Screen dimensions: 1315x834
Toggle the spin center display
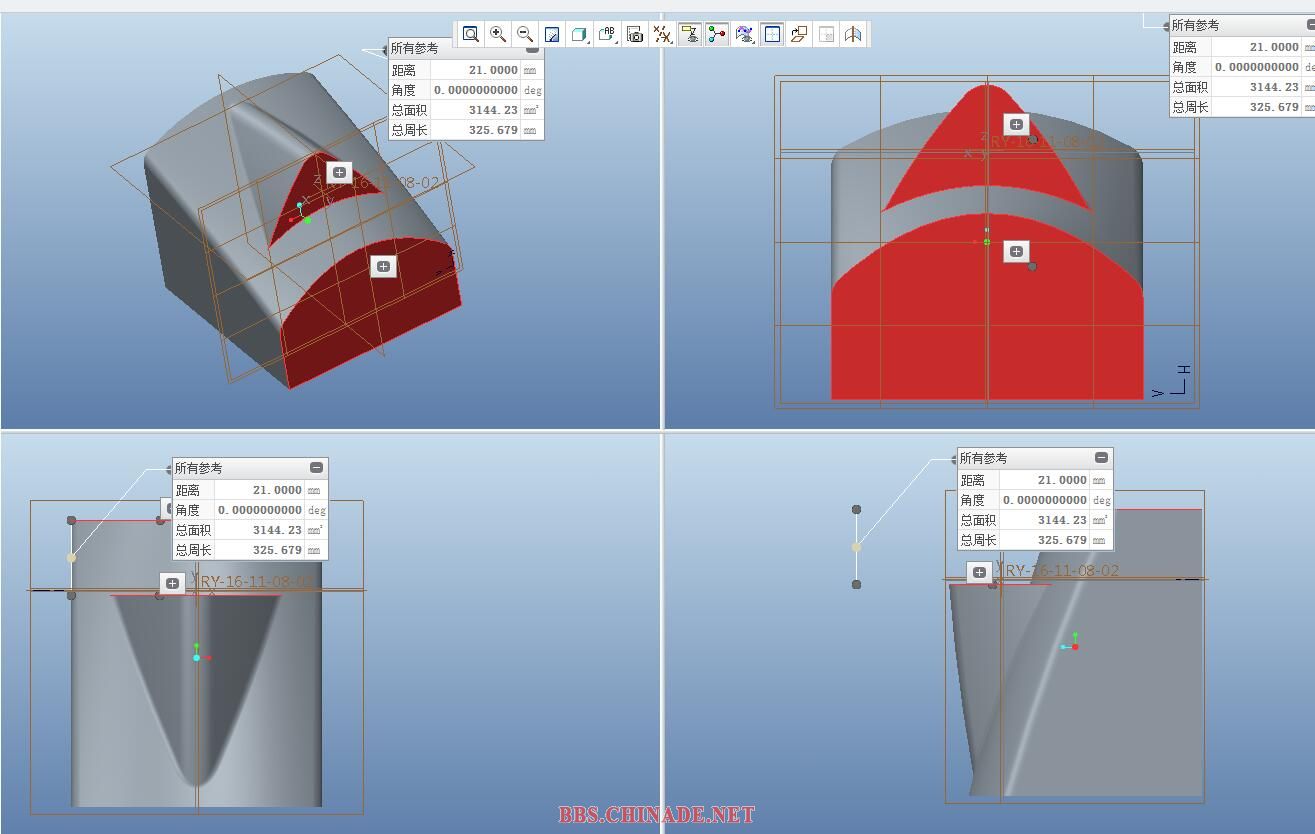(x=717, y=34)
